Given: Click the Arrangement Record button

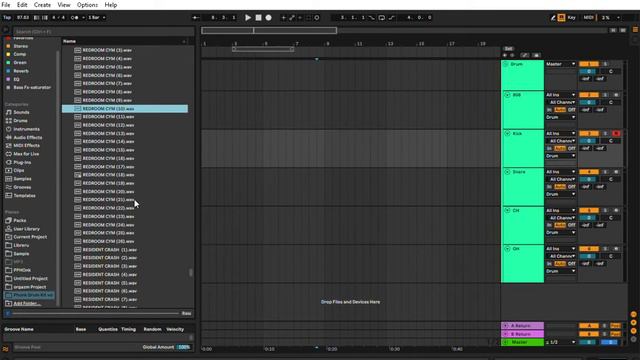Looking at the screenshot, I should pos(269,18).
